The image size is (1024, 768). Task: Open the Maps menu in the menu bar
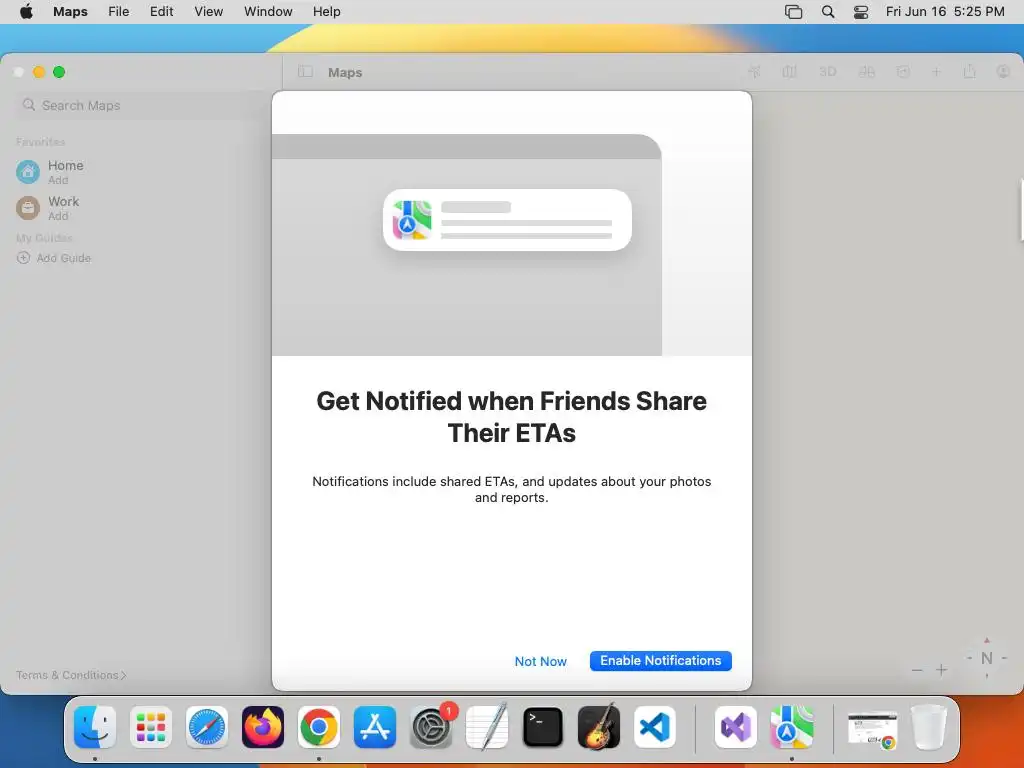pyautogui.click(x=70, y=11)
